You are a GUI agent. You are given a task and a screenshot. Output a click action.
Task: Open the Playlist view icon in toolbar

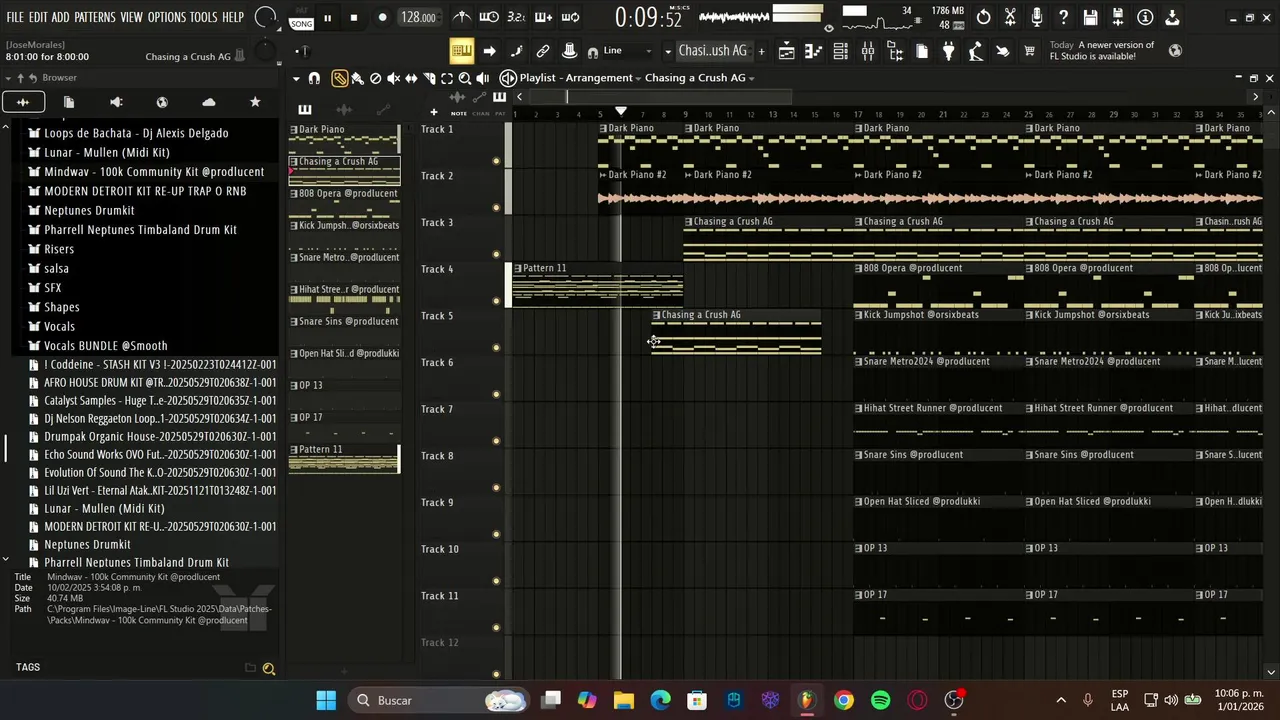786,51
